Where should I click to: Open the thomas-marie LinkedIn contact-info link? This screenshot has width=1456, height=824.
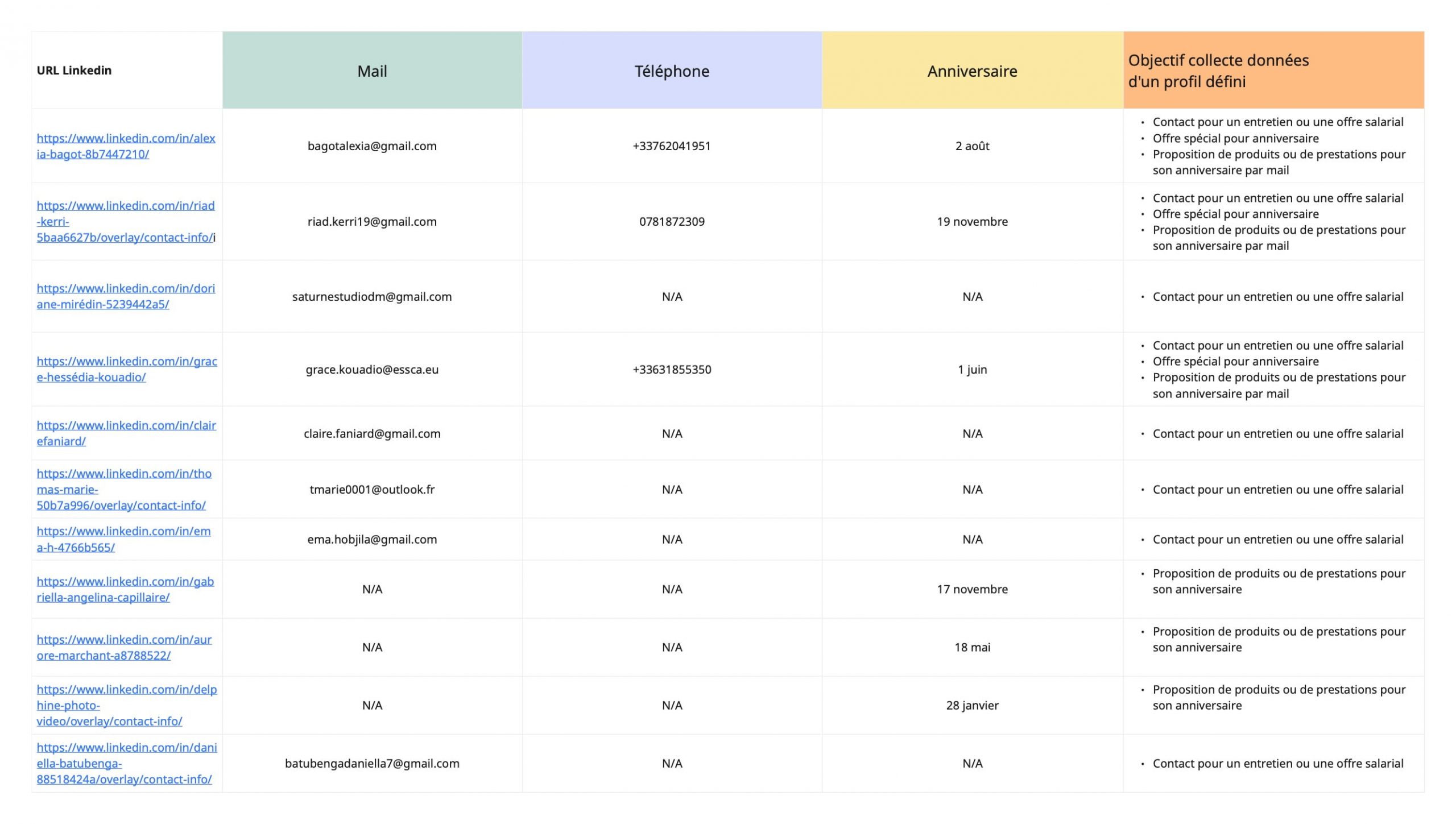(123, 490)
